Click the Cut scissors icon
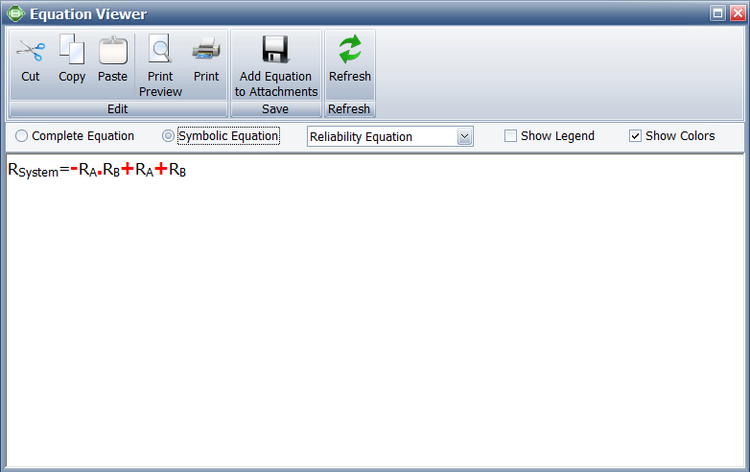The width and height of the screenshot is (750, 472). pos(30,51)
